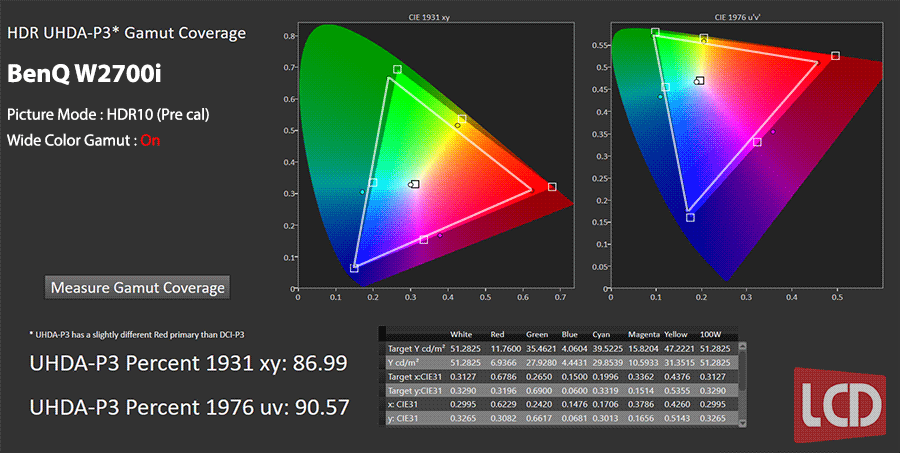Click the table scrollbar down arrow
Image resolution: width=900 pixels, height=453 pixels.
click(x=742, y=423)
